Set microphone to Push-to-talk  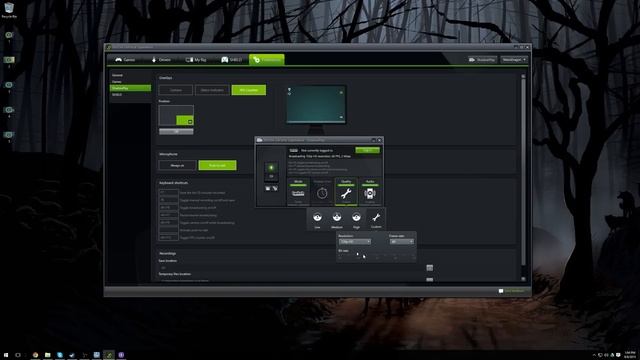217,165
